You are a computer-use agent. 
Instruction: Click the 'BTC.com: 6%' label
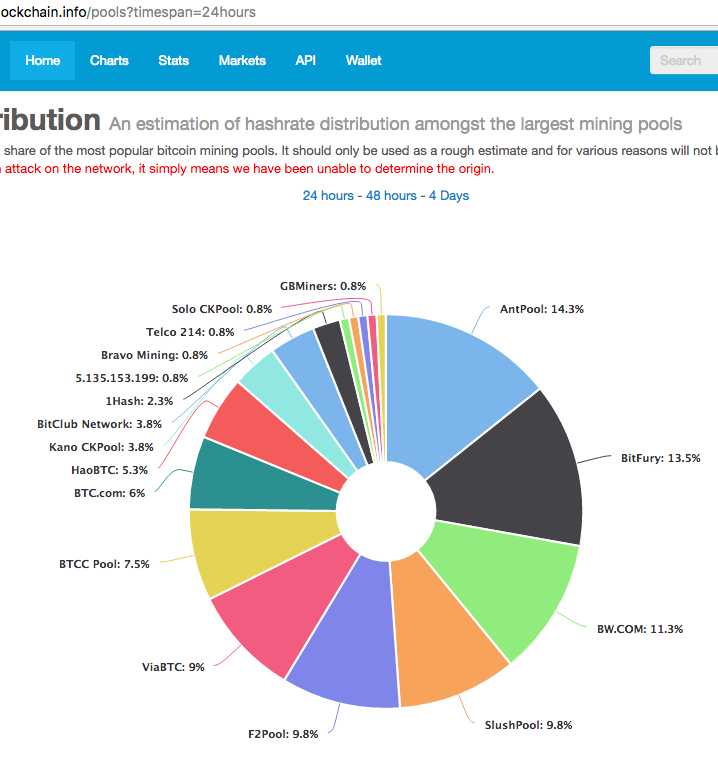109,493
